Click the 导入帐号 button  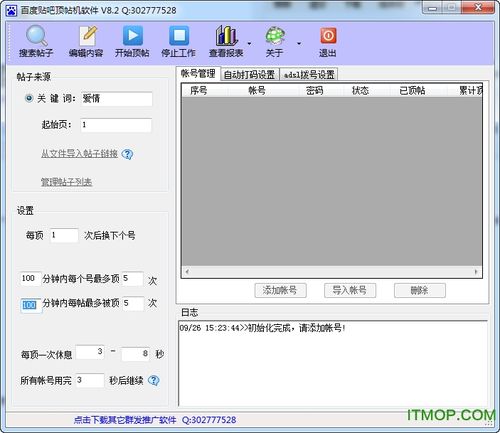350,290
